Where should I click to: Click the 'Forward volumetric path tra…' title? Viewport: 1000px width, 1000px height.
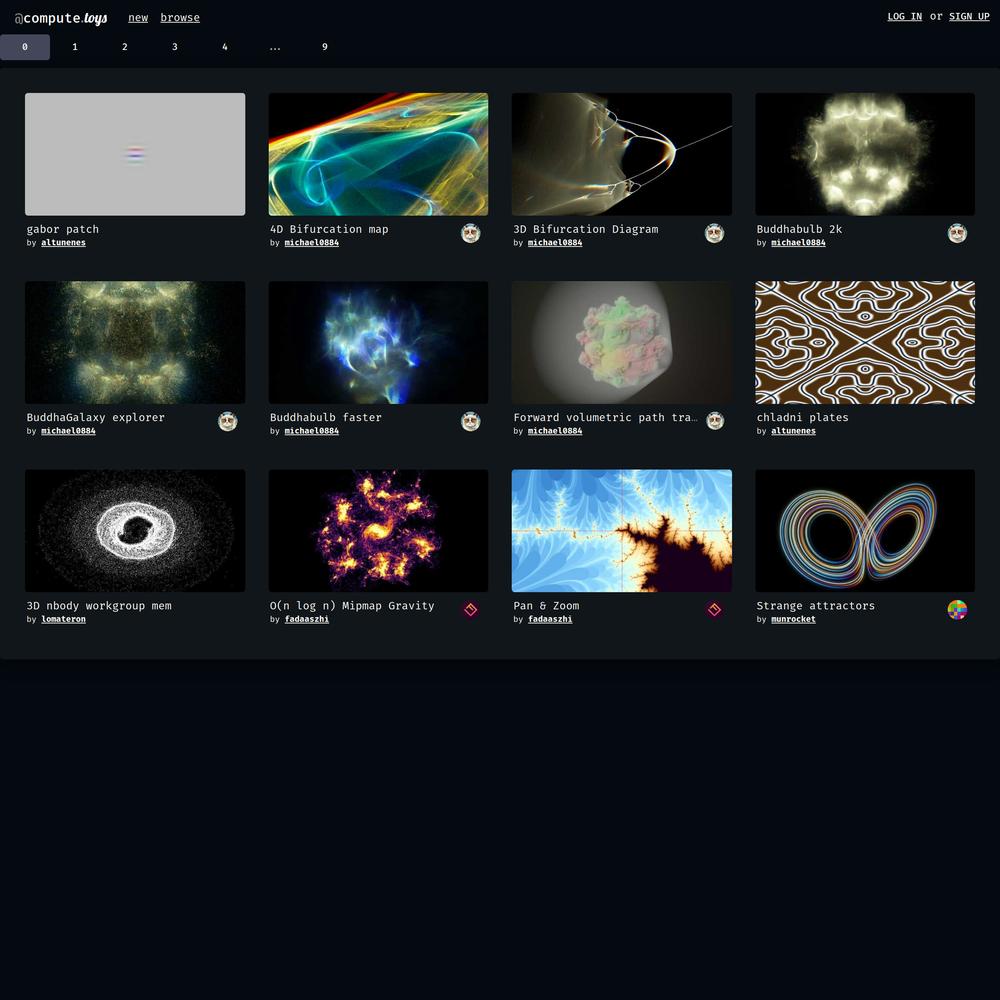click(x=605, y=417)
